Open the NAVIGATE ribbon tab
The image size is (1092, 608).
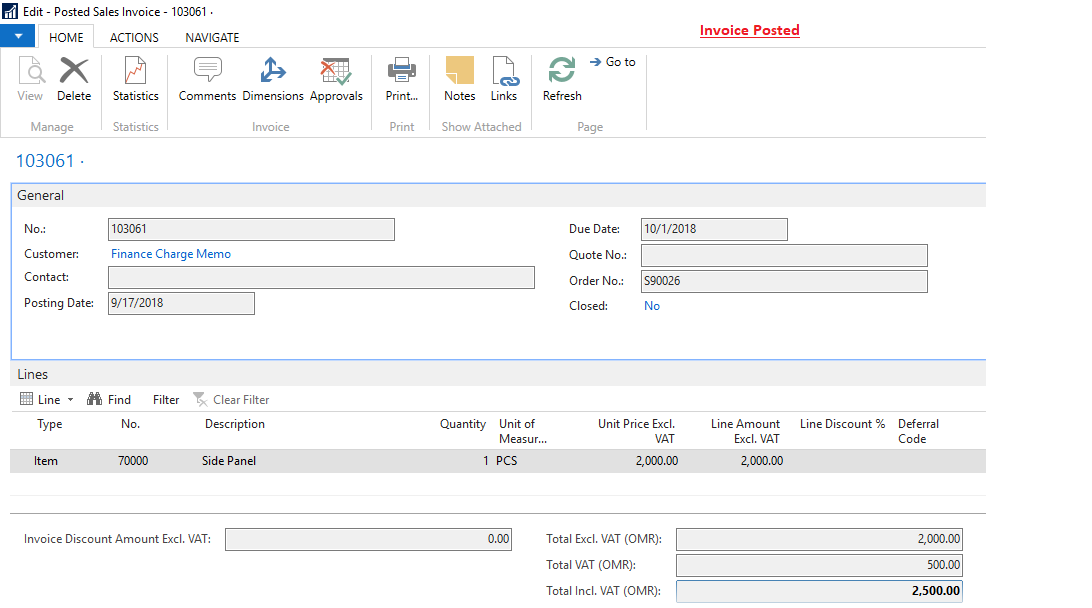tap(211, 37)
